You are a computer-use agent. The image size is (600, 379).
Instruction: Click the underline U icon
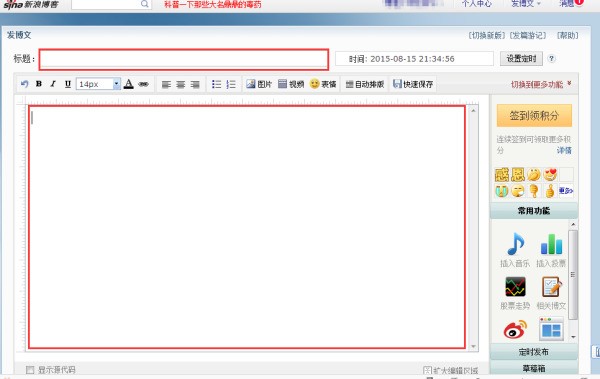(x=68, y=84)
